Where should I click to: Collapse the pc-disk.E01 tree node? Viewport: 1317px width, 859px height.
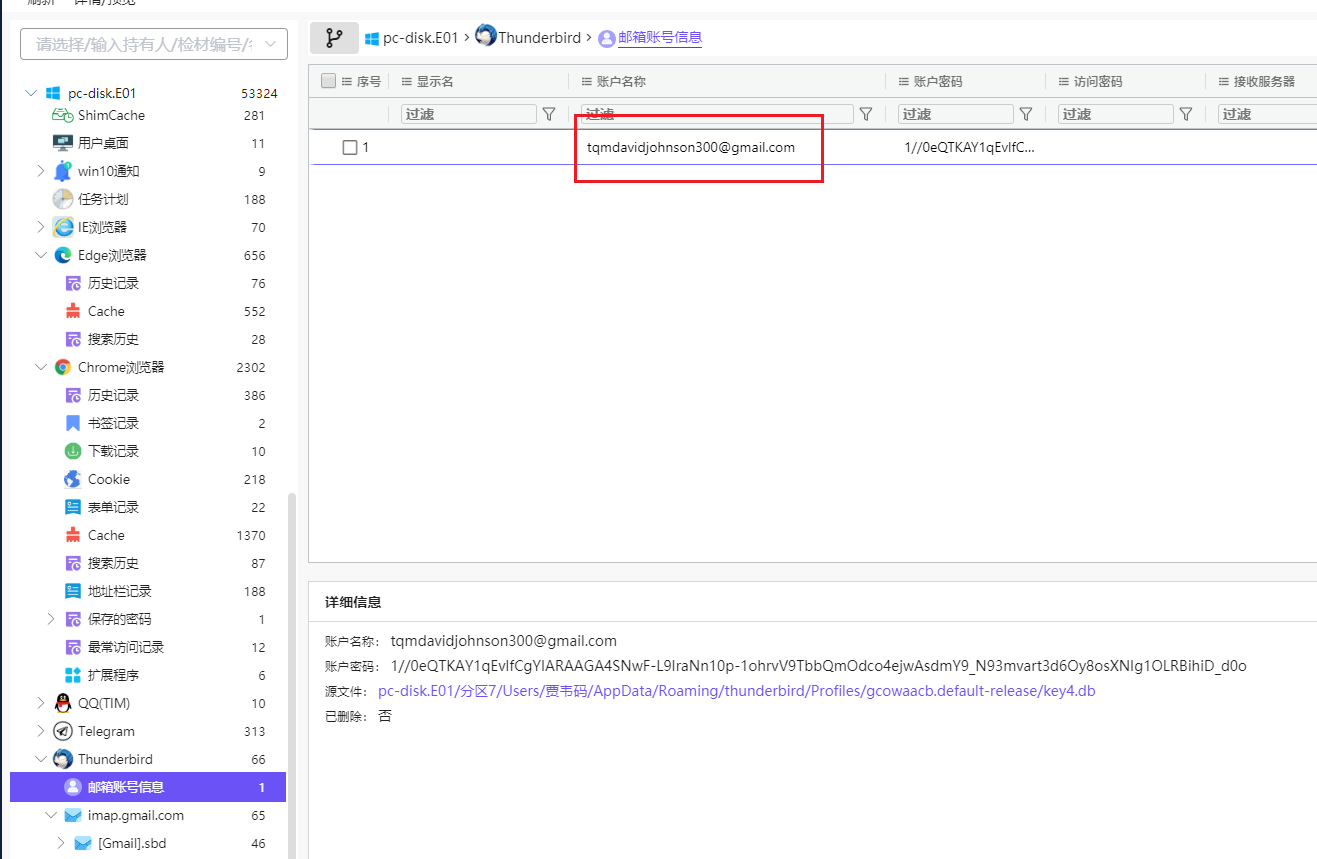coord(30,93)
